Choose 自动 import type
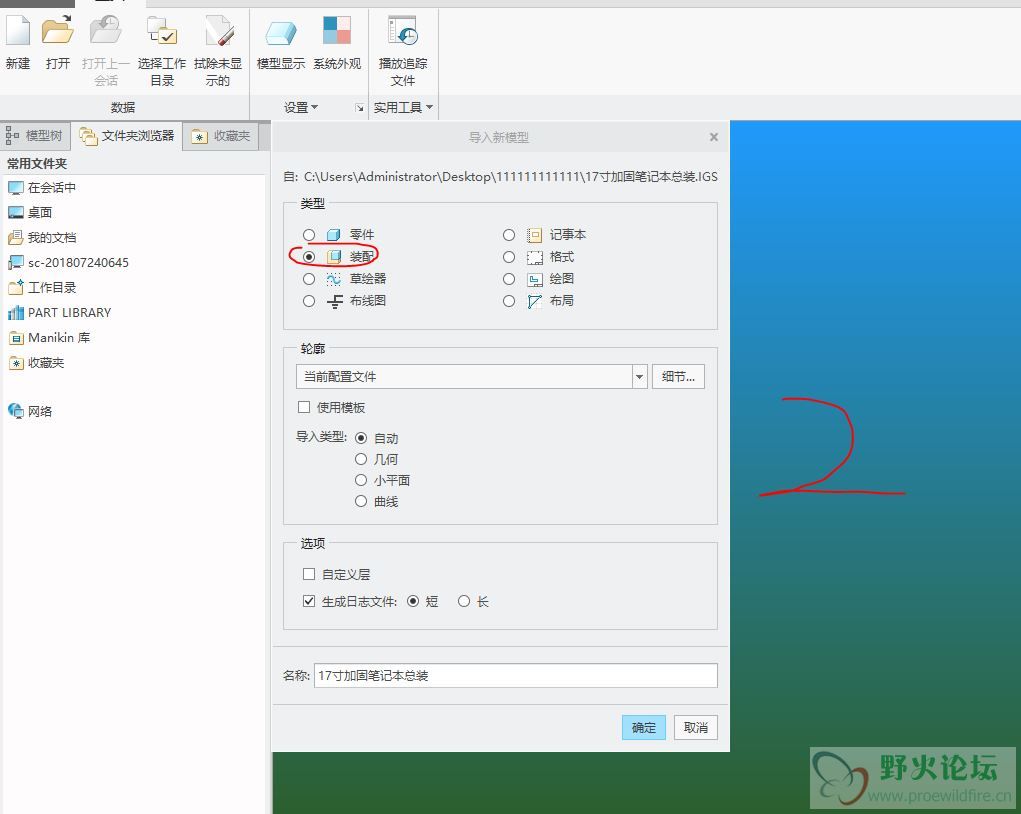 tap(361, 438)
